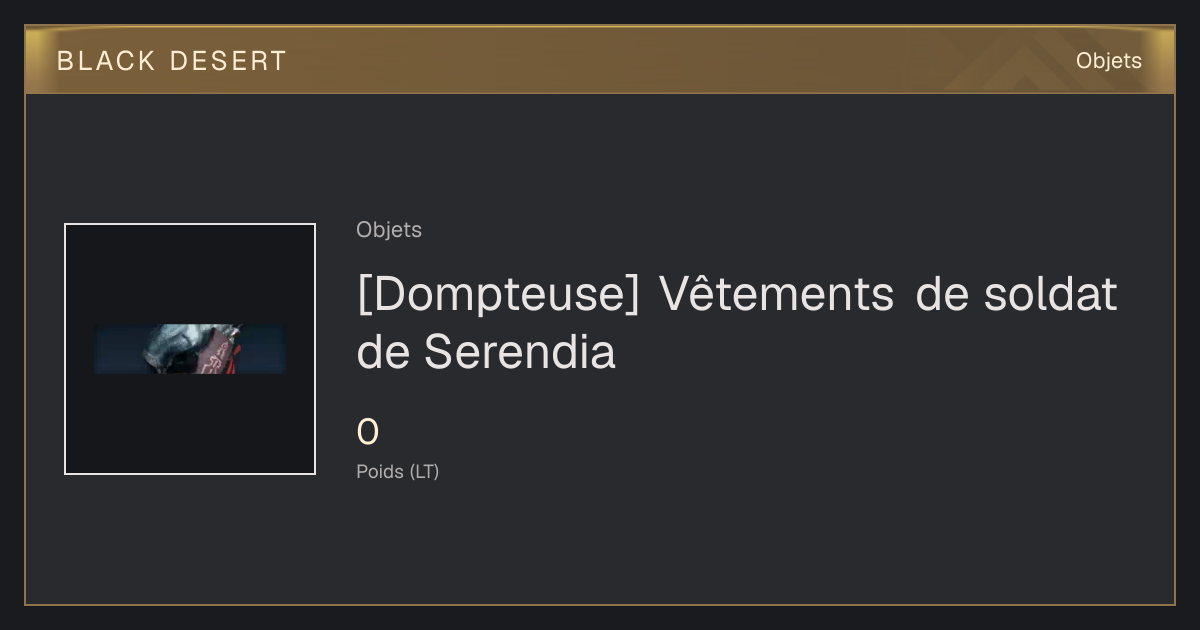Click the (LT) unit beside Poids
The image size is (1200, 630).
425,472
